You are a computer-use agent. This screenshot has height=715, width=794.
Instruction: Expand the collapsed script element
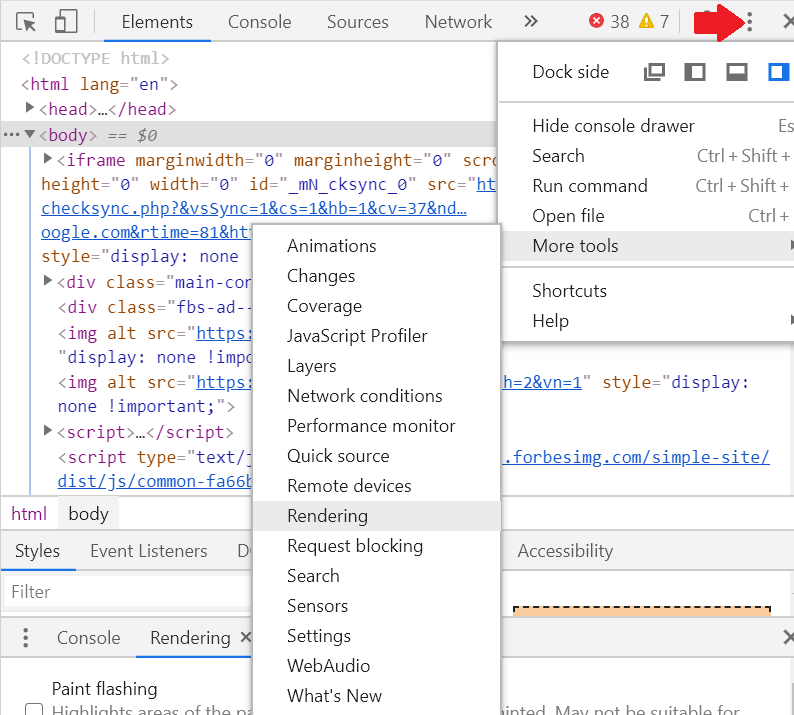pos(48,430)
